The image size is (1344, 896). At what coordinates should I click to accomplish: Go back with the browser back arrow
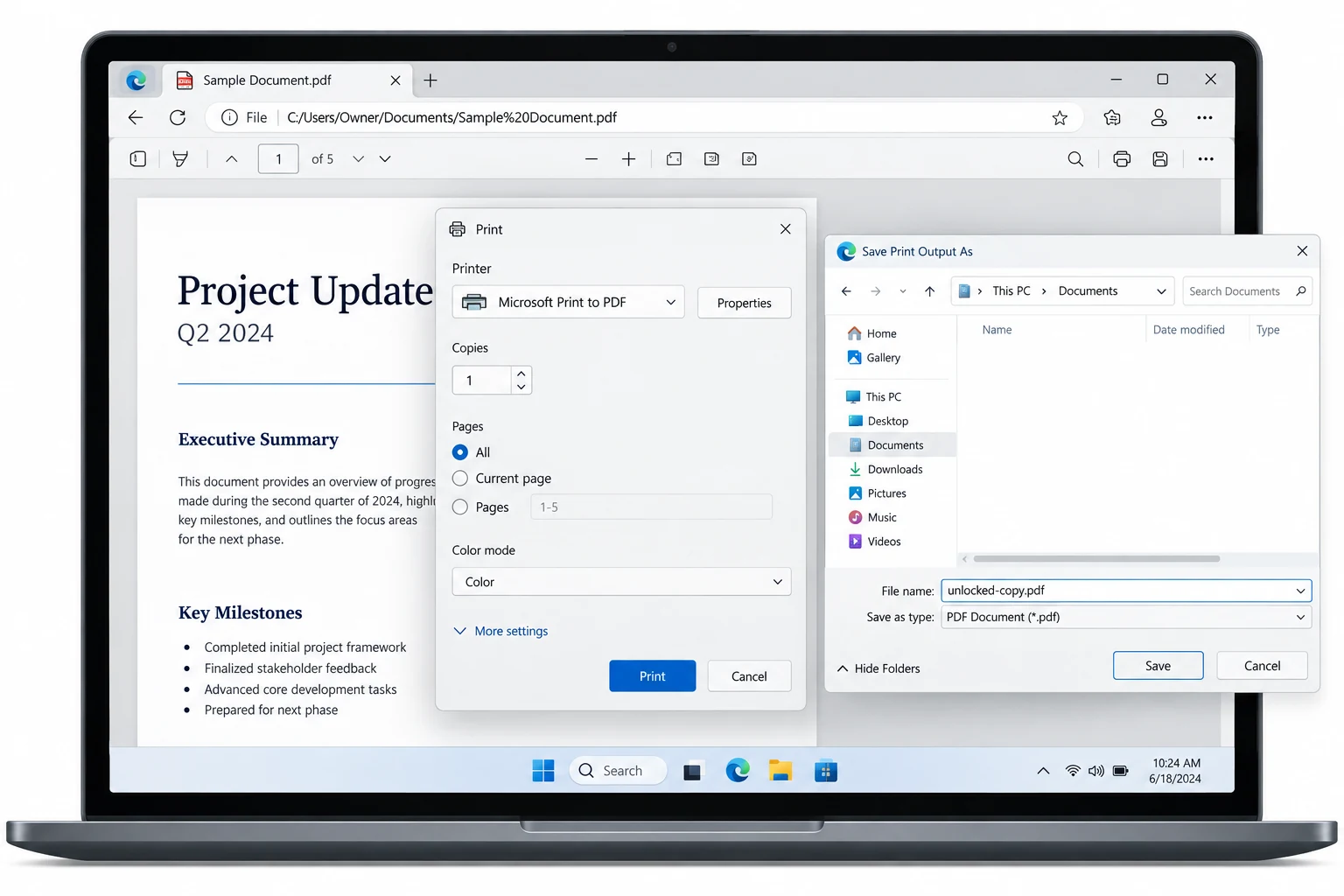click(x=136, y=117)
